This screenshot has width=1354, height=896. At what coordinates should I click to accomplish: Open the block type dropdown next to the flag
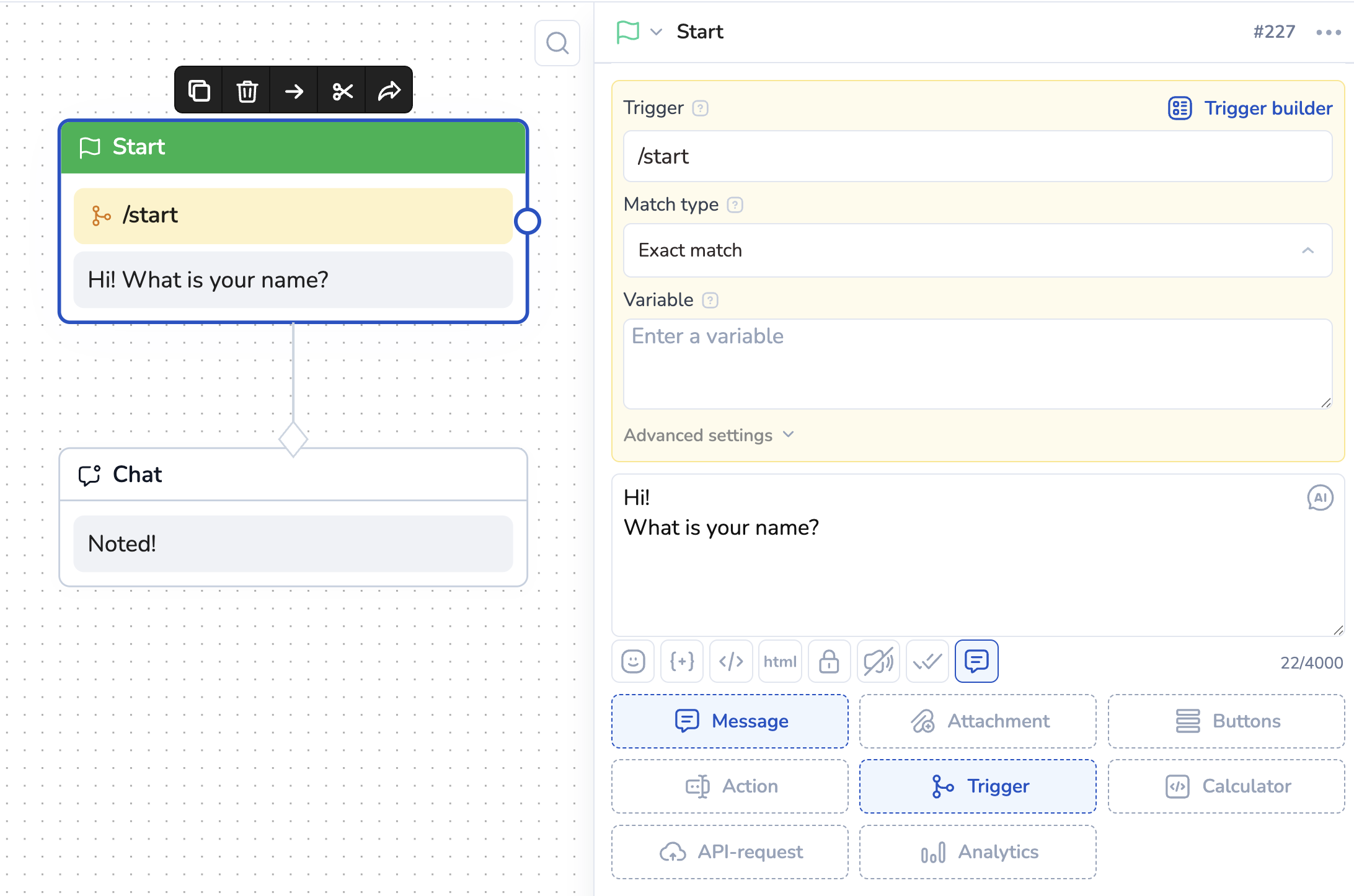(656, 32)
